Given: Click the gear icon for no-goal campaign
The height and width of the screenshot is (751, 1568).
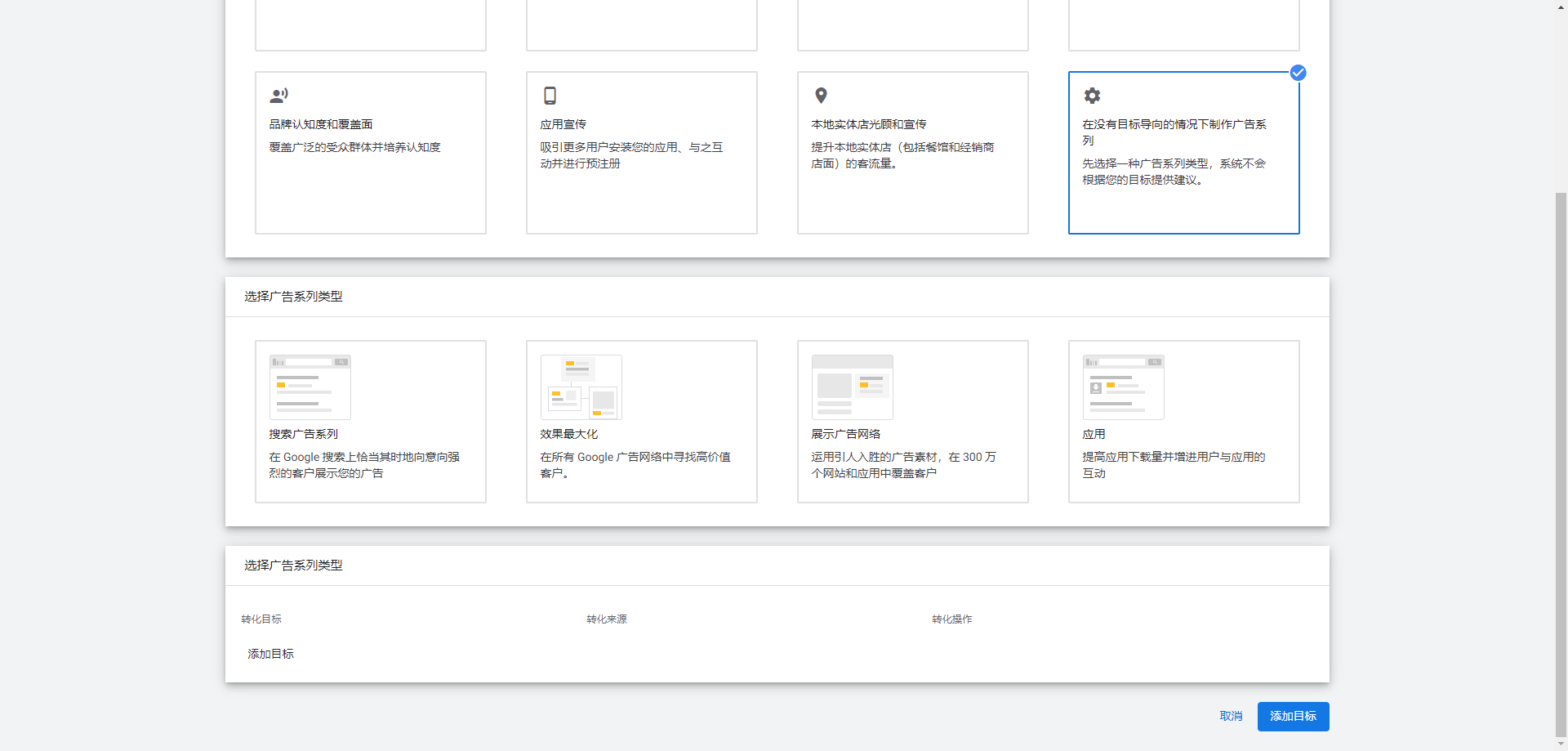Looking at the screenshot, I should pos(1092,96).
